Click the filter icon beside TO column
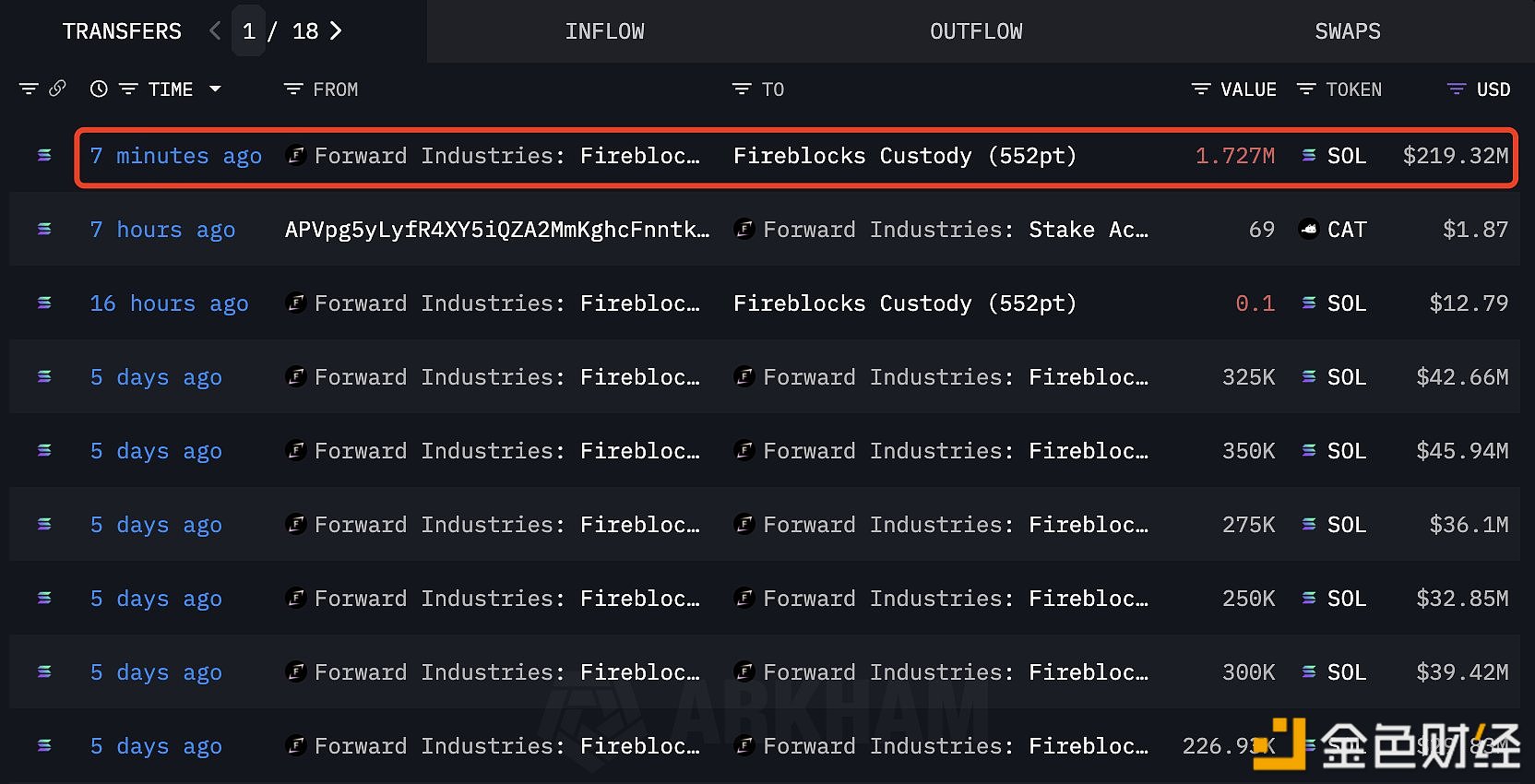 click(741, 89)
